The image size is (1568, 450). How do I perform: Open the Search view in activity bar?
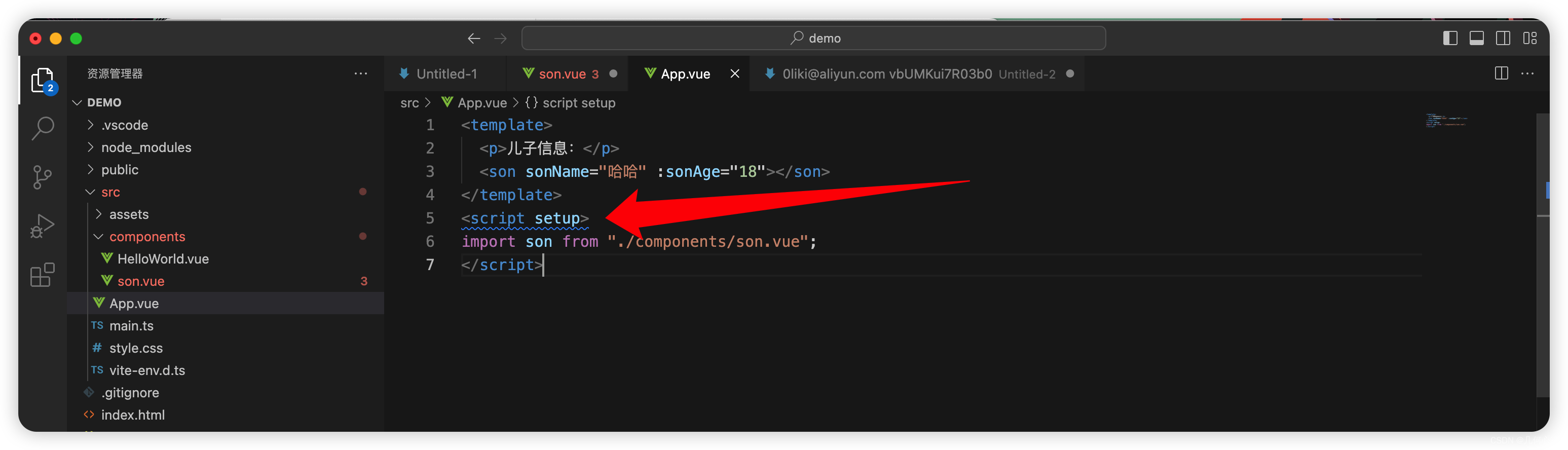pos(43,128)
